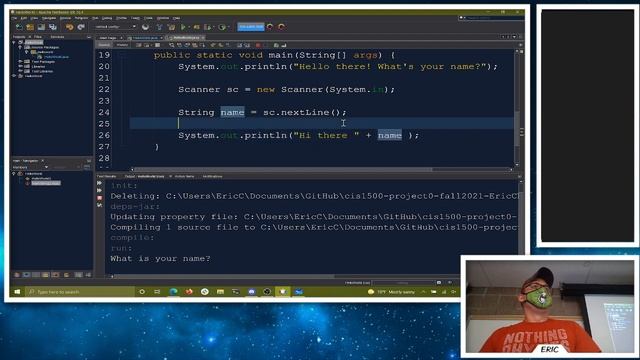The height and width of the screenshot is (360, 640).
Task: Click the cancel-process icon in status bar
Action: (439, 282)
